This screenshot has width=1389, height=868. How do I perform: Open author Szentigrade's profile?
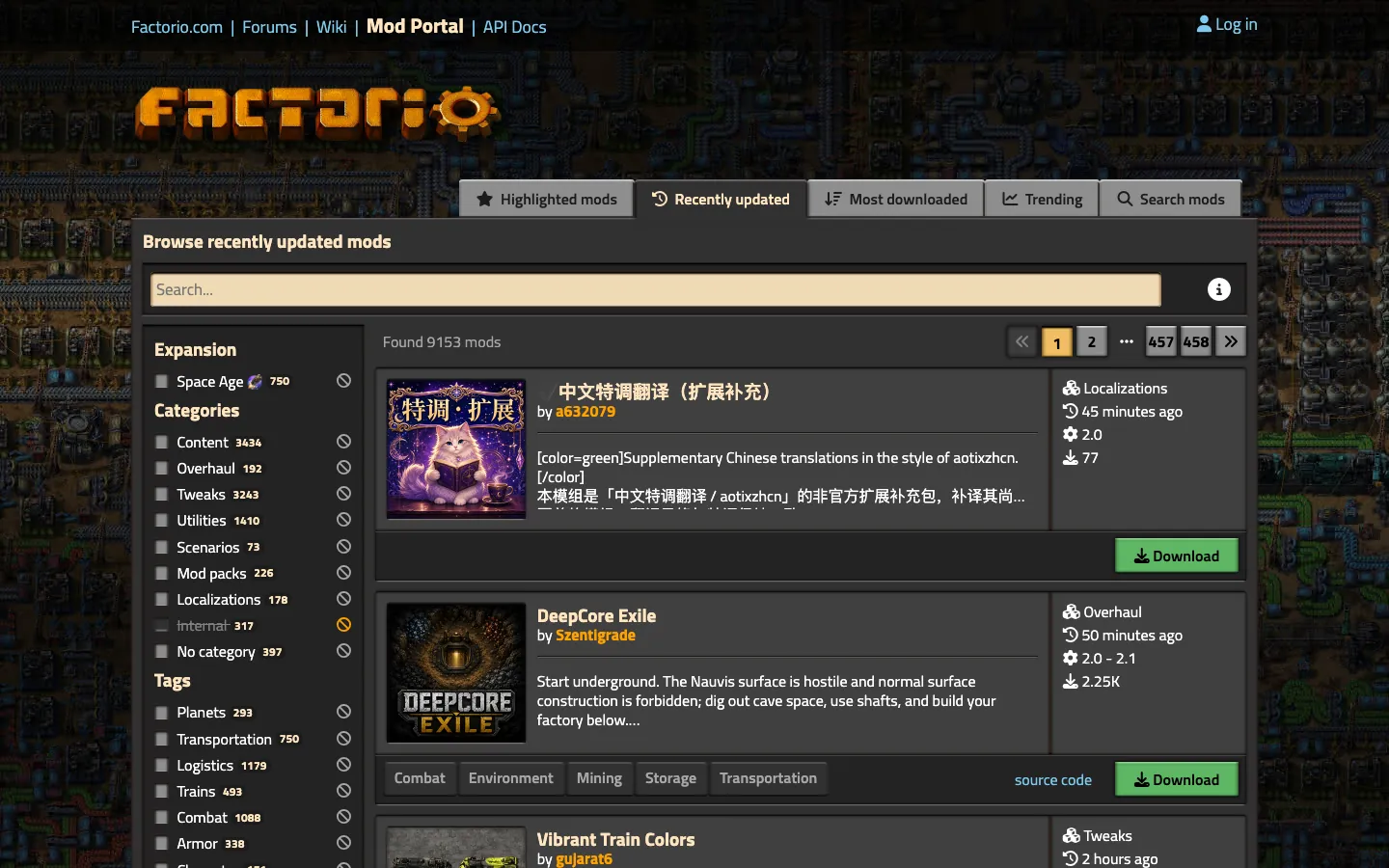(595, 635)
